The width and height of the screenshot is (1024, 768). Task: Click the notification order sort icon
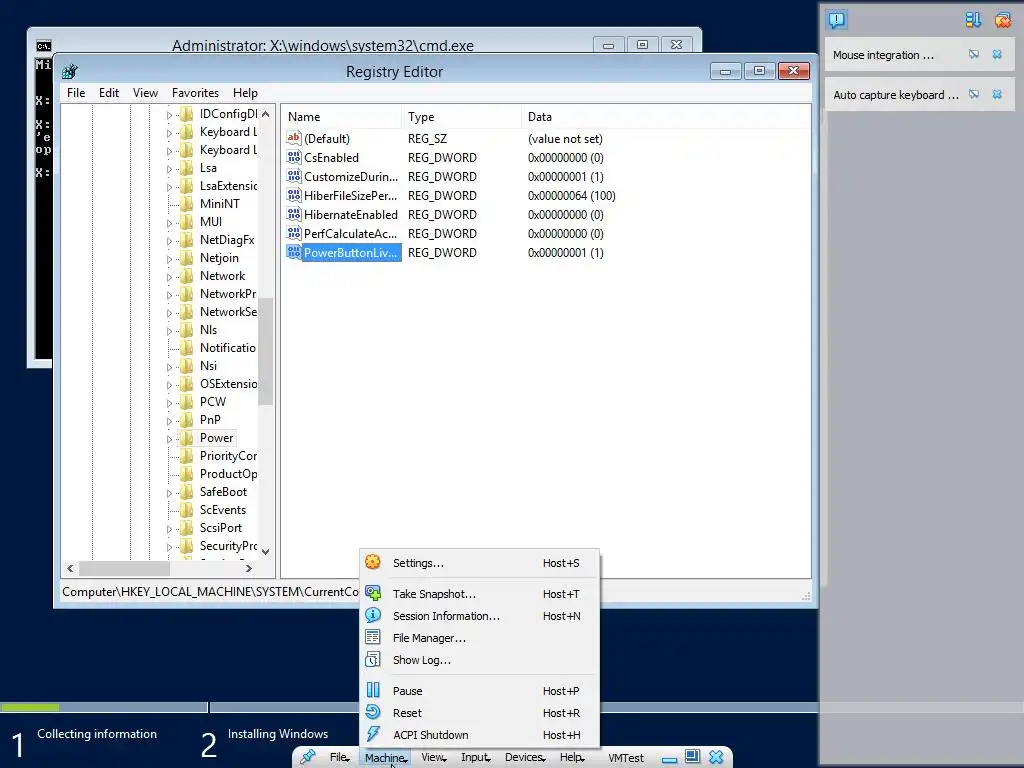tap(973, 20)
